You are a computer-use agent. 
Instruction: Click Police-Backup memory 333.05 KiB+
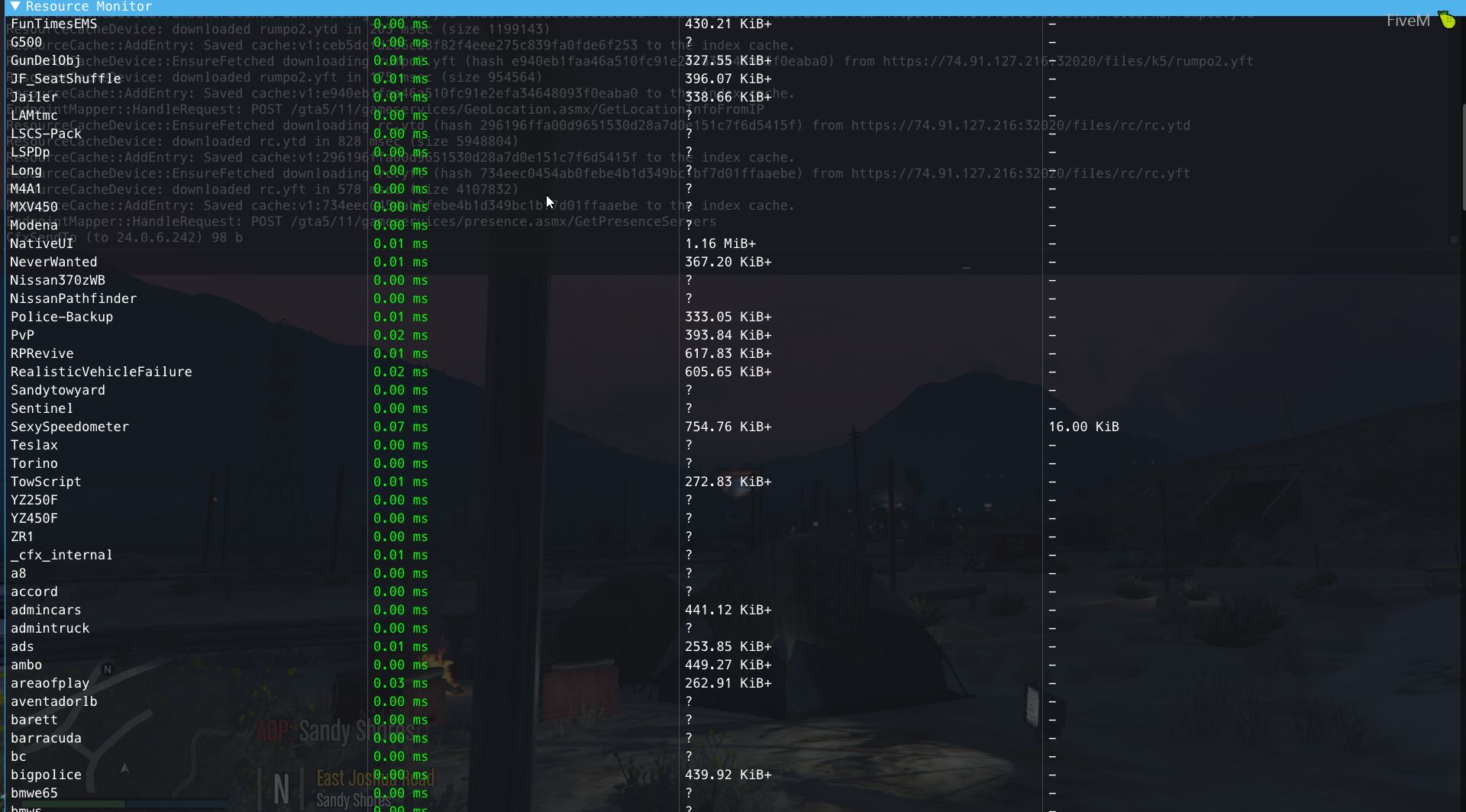click(x=728, y=317)
